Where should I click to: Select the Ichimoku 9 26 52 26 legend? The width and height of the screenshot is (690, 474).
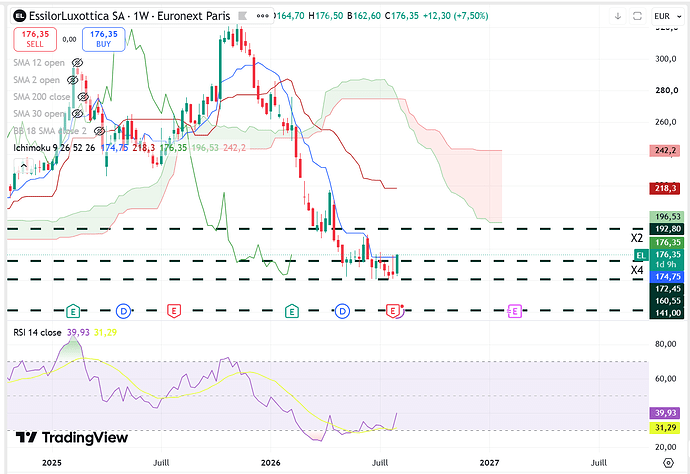(54, 147)
